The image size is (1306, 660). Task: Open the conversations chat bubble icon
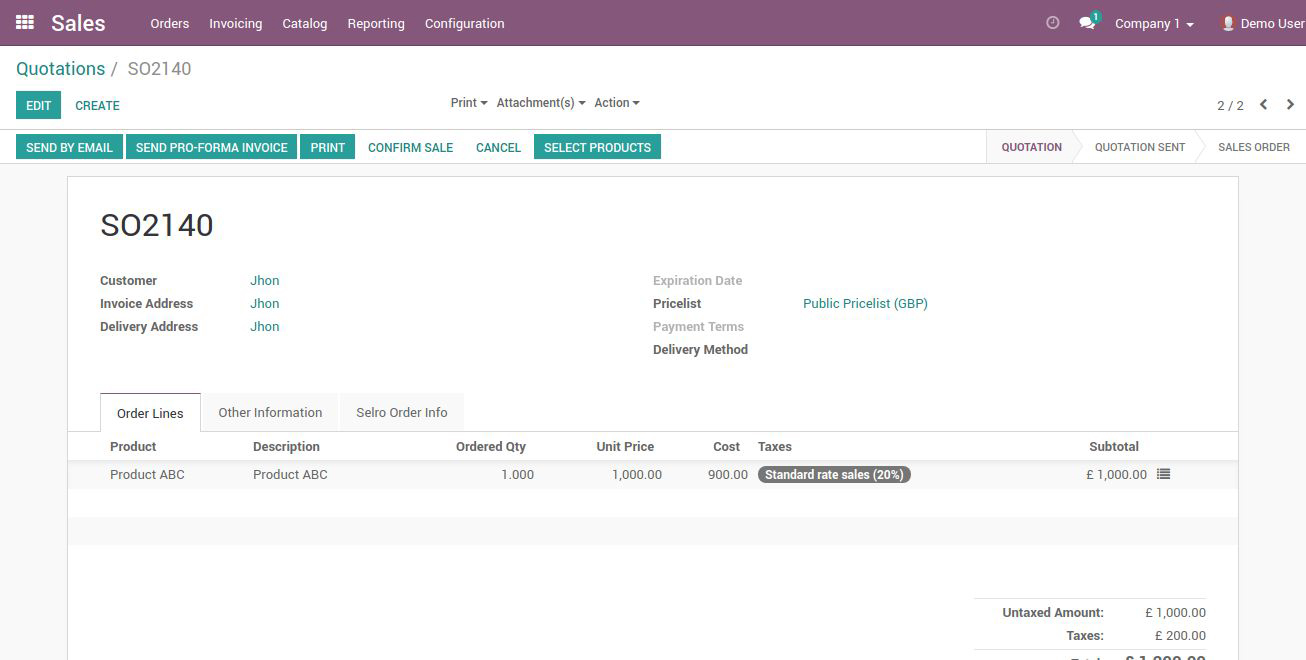click(1088, 23)
